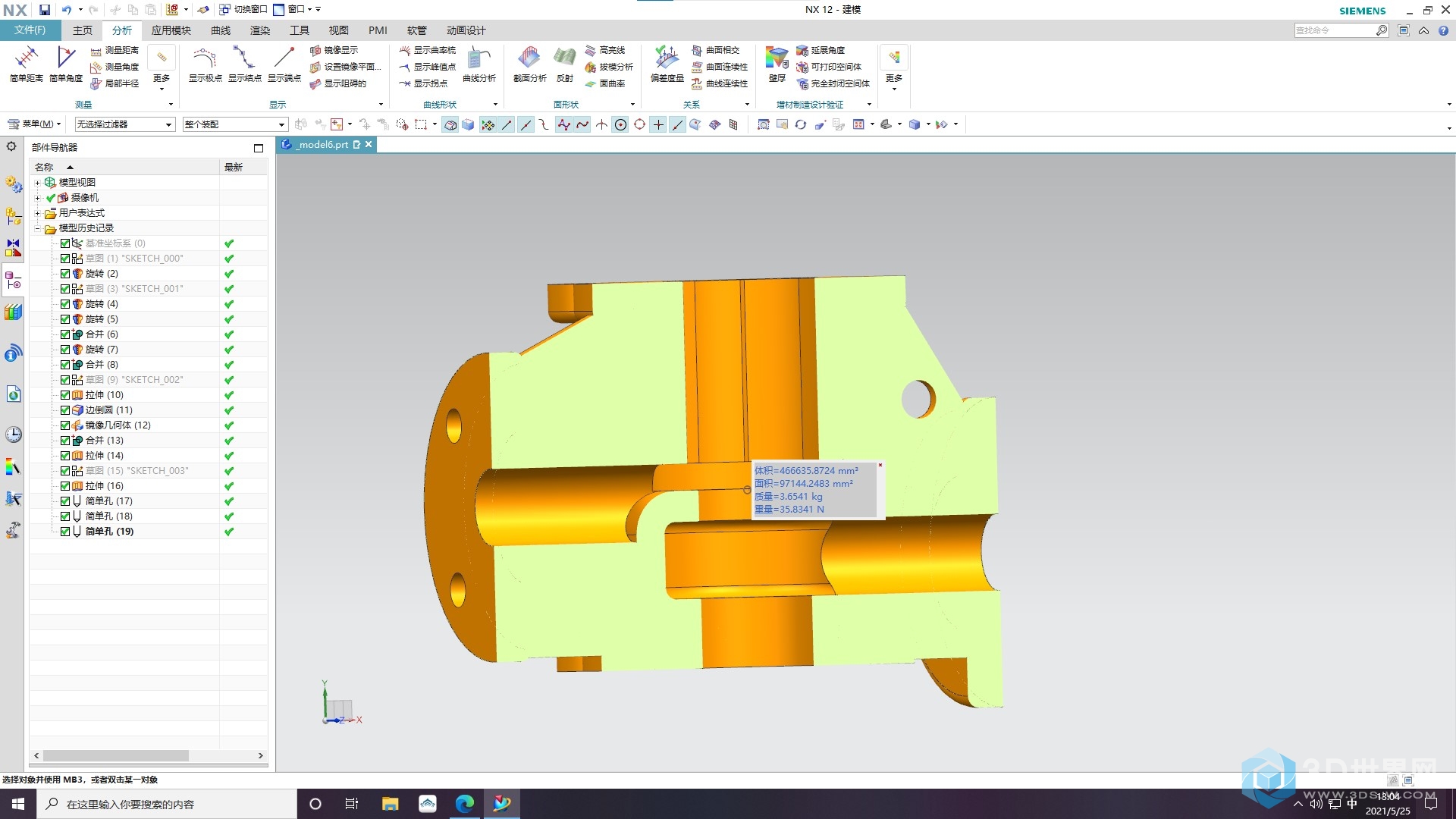The width and height of the screenshot is (1456, 819).
Task: Expand the 模型视图 tree node
Action: click(x=37, y=183)
